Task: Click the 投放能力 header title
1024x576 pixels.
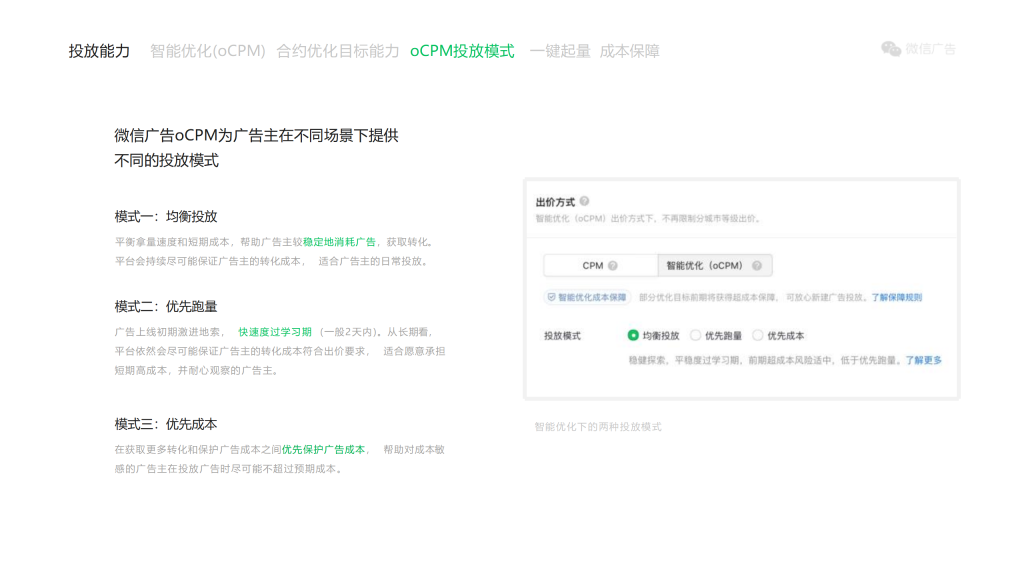Action: pyautogui.click(x=99, y=51)
